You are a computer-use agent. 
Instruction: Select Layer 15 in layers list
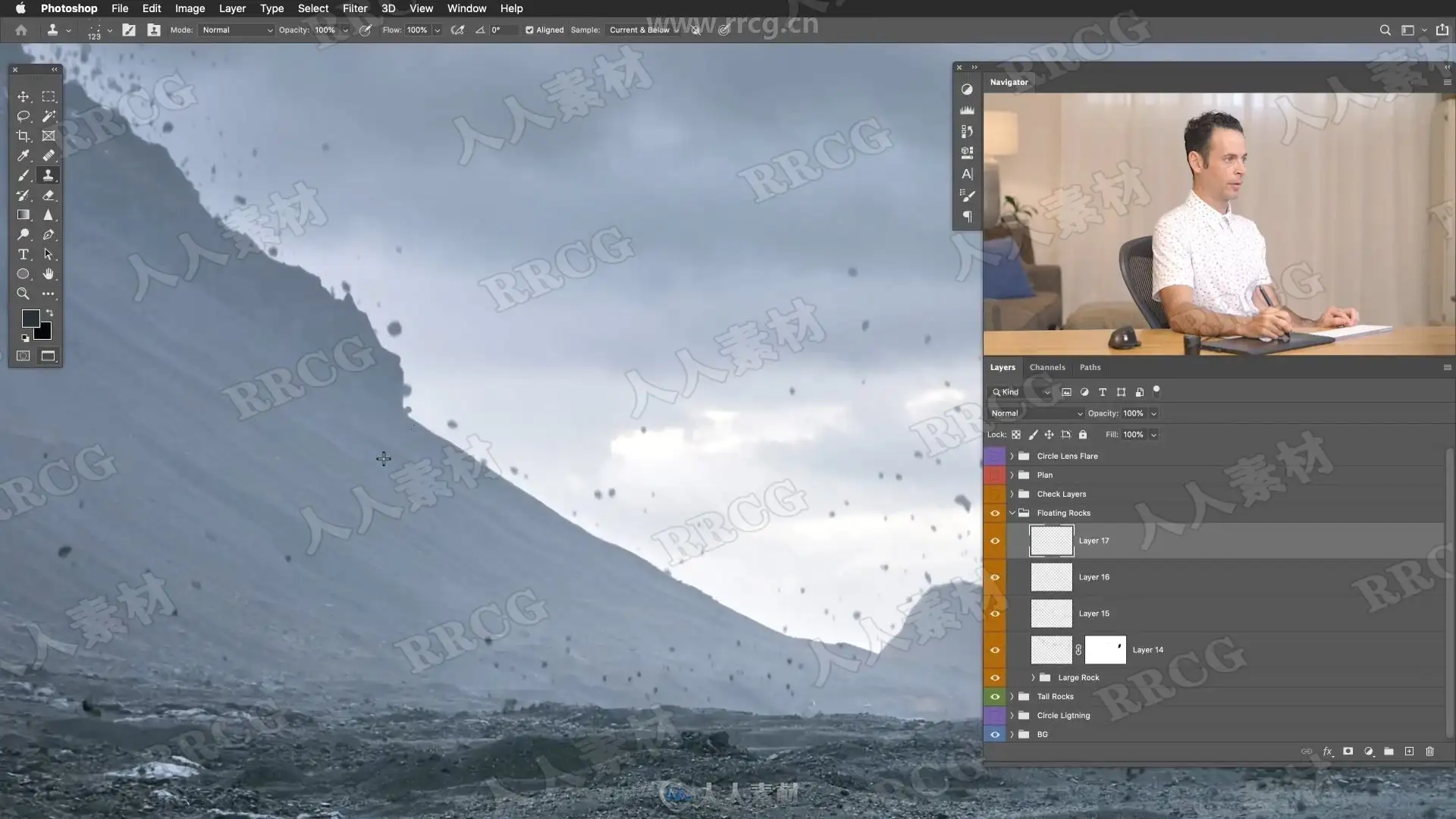pyautogui.click(x=1094, y=613)
